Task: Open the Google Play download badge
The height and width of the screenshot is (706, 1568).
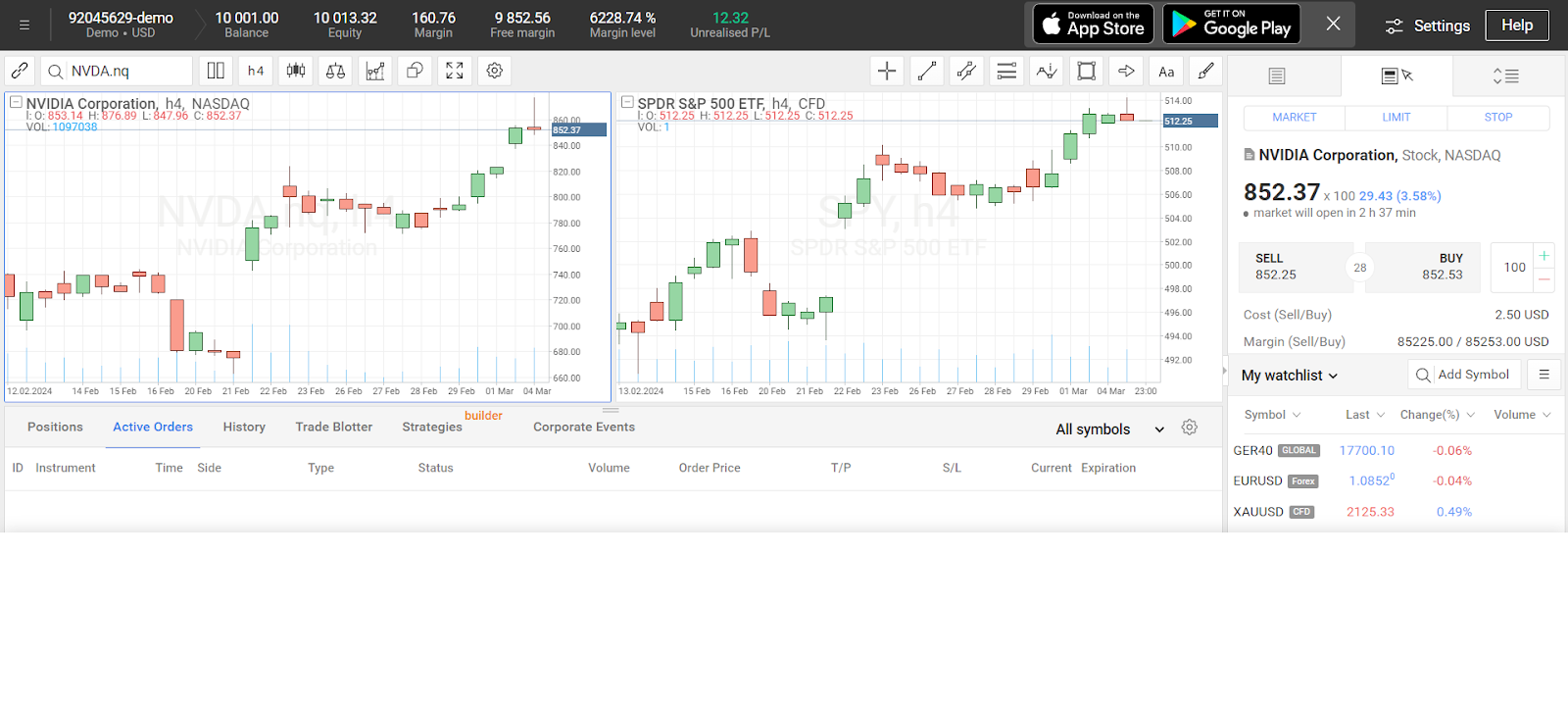Action: (1232, 24)
